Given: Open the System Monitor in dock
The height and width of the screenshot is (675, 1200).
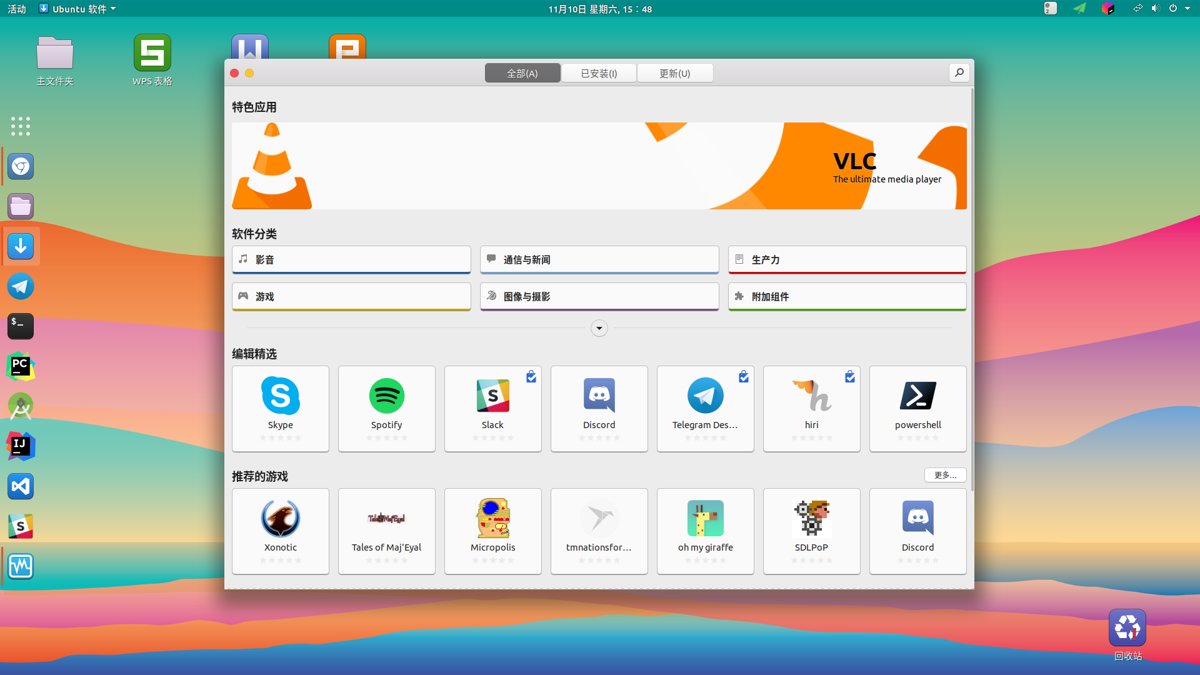Looking at the screenshot, I should (21, 566).
